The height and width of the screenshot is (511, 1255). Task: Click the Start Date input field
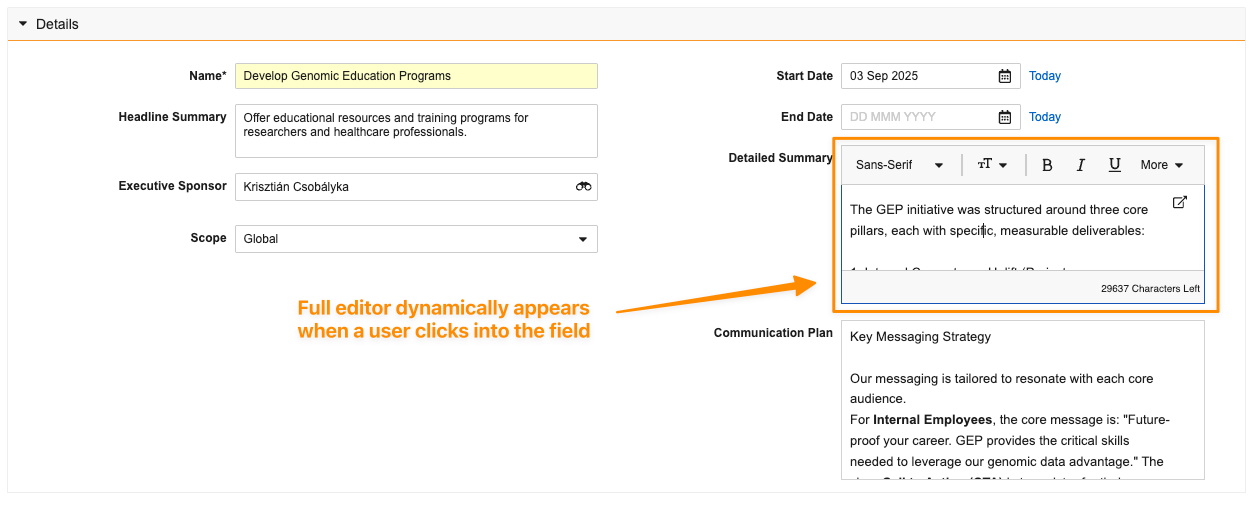pos(918,76)
